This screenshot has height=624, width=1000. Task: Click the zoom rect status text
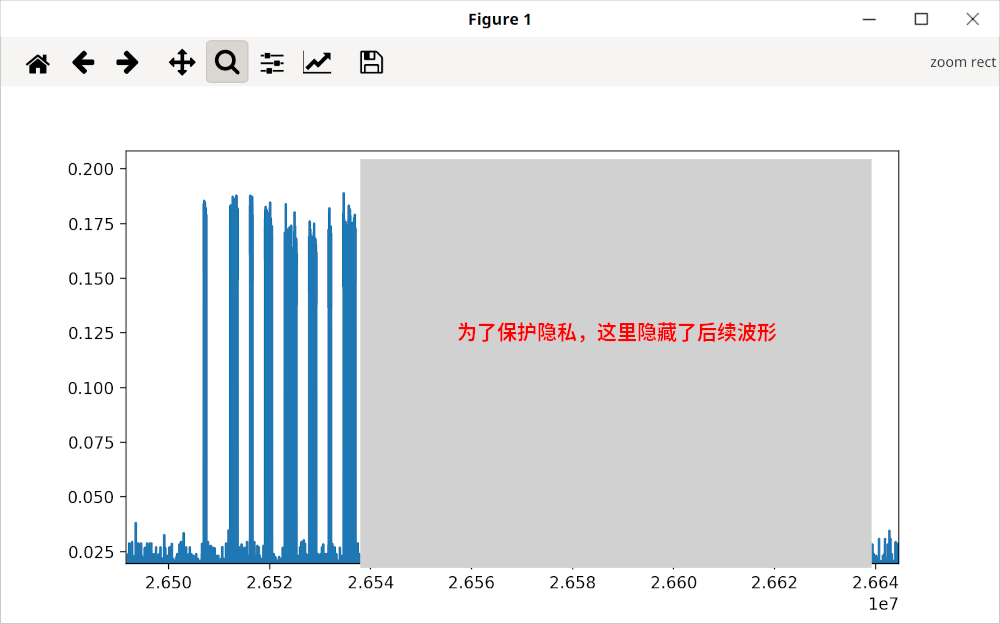(x=963, y=61)
